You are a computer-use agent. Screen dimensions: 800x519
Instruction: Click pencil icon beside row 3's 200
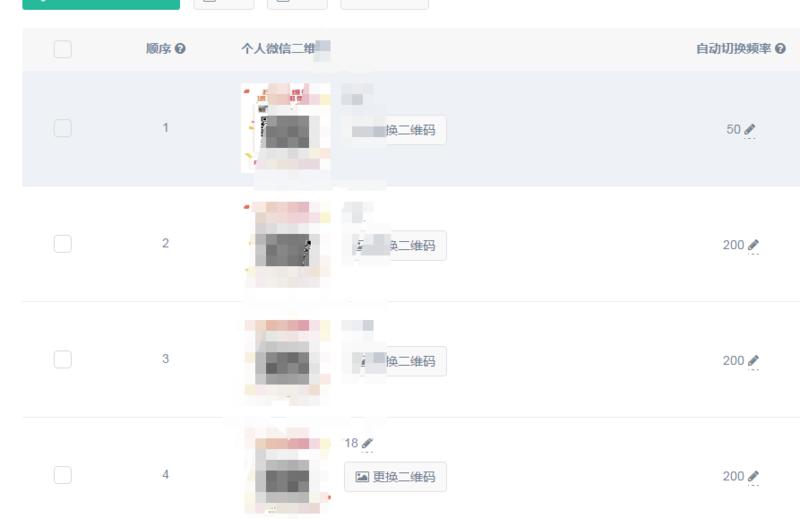(x=753, y=360)
